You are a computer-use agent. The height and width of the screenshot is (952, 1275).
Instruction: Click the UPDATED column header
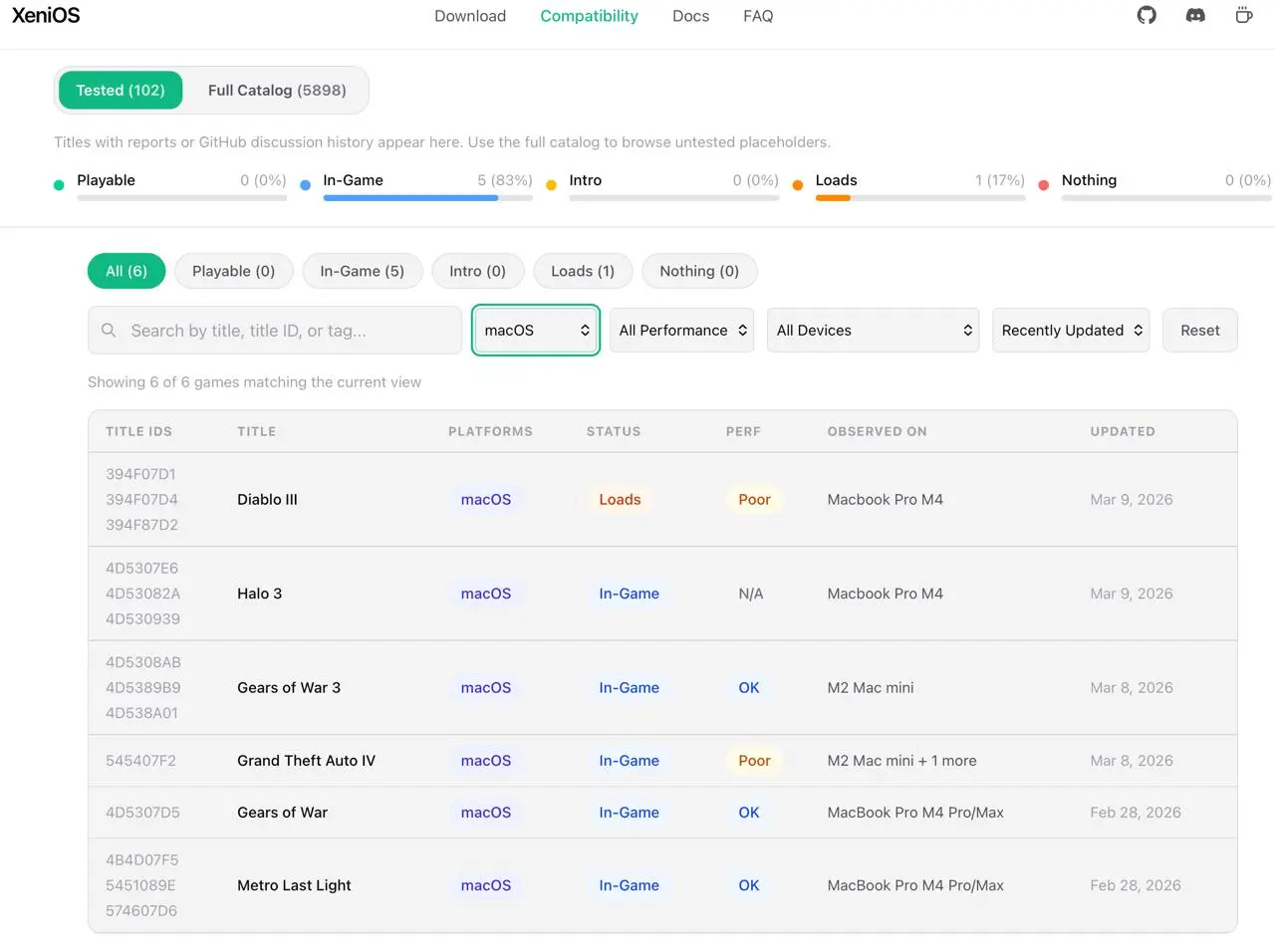(1123, 432)
